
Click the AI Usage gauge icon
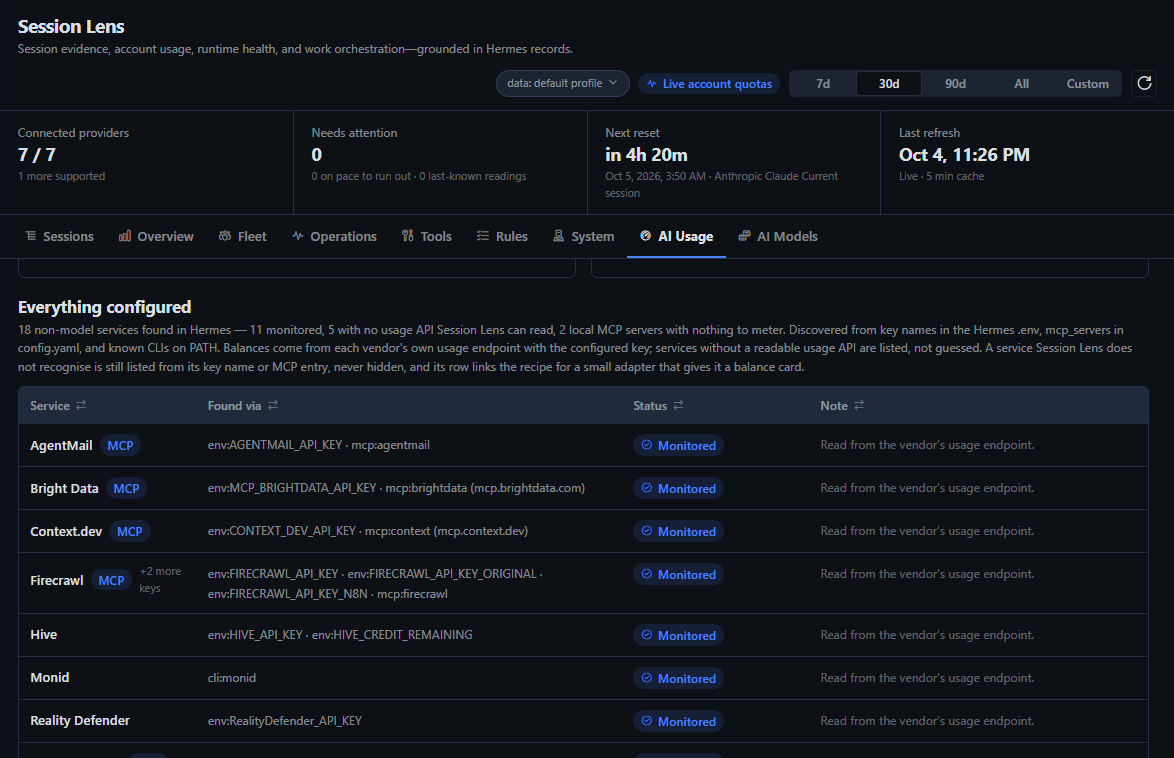click(x=645, y=236)
